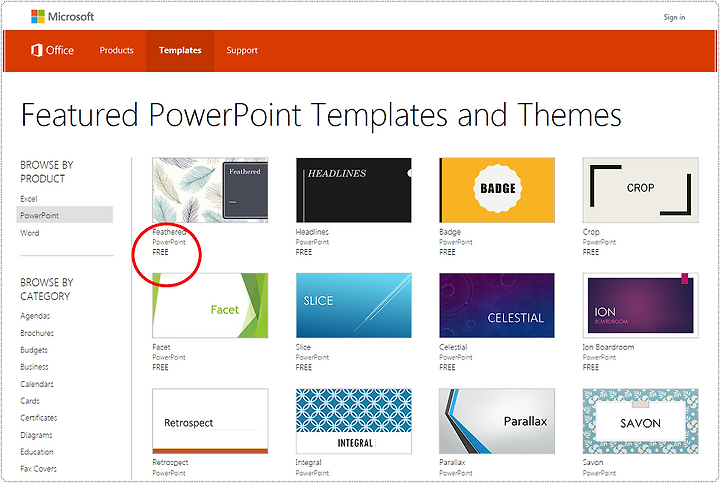This screenshot has width=720, height=483.
Task: Click the Integral title link
Action: tap(309, 462)
